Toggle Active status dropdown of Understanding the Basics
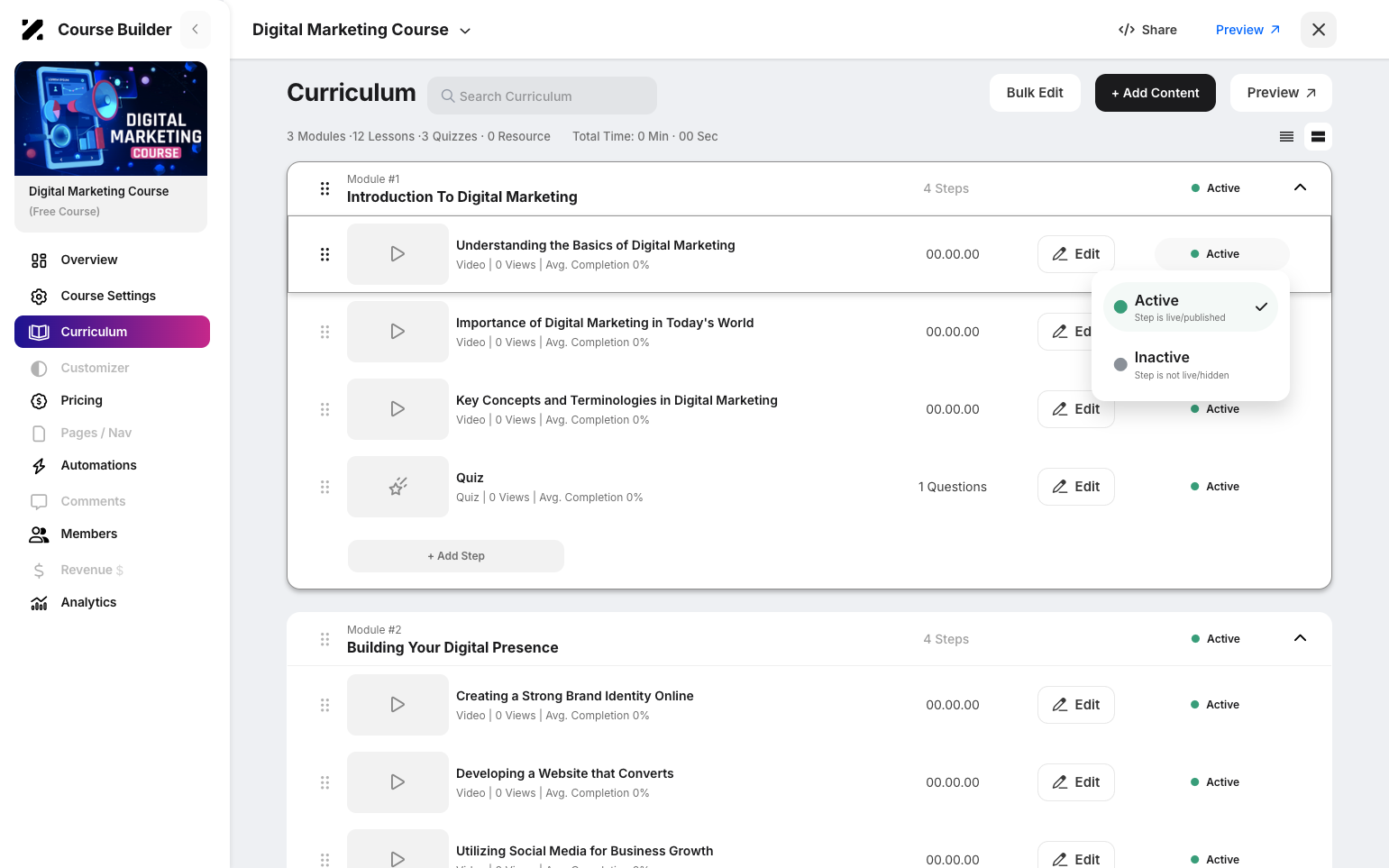 point(1221,254)
